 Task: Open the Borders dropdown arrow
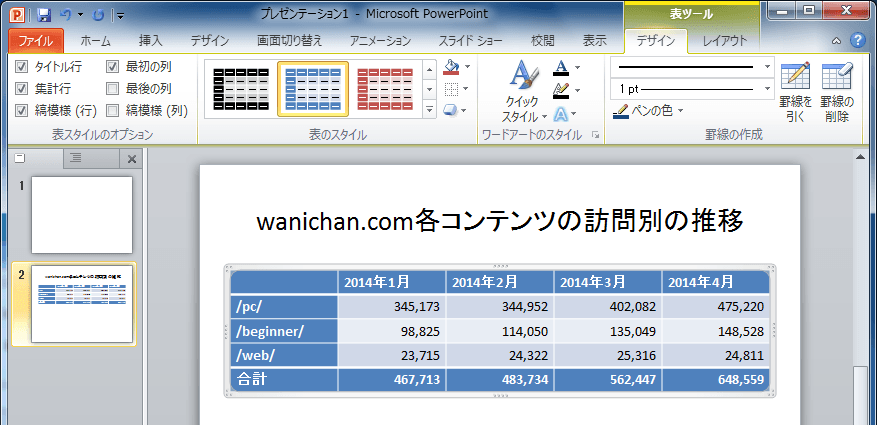[x=466, y=89]
